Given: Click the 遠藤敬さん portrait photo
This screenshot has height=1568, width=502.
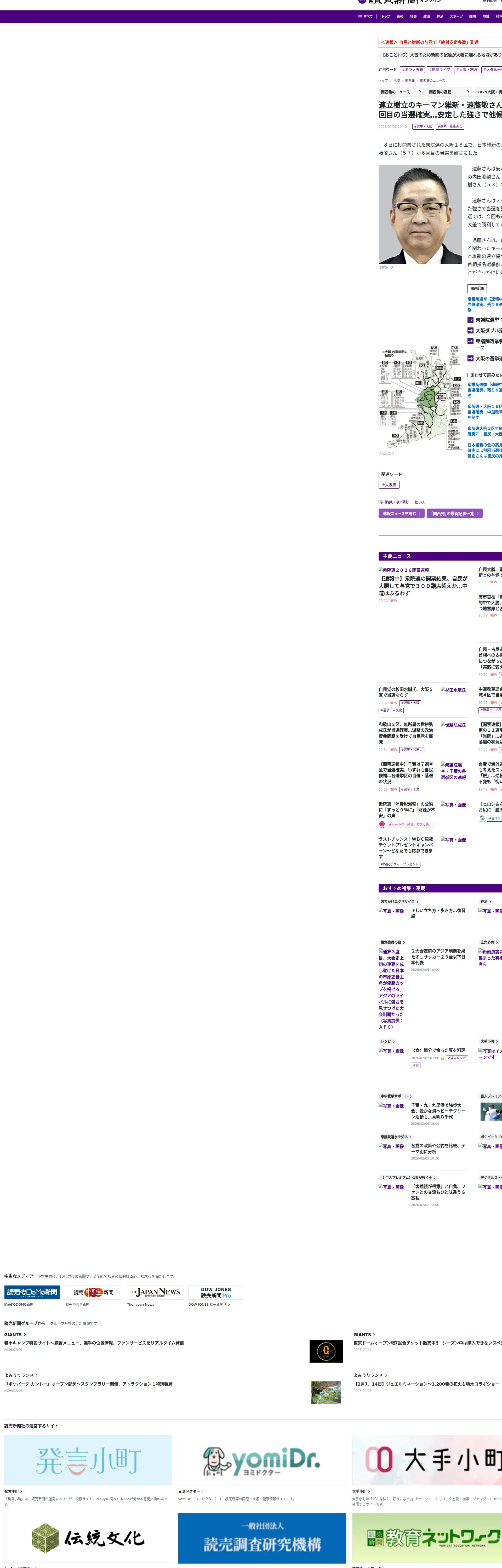Looking at the screenshot, I should click(420, 214).
